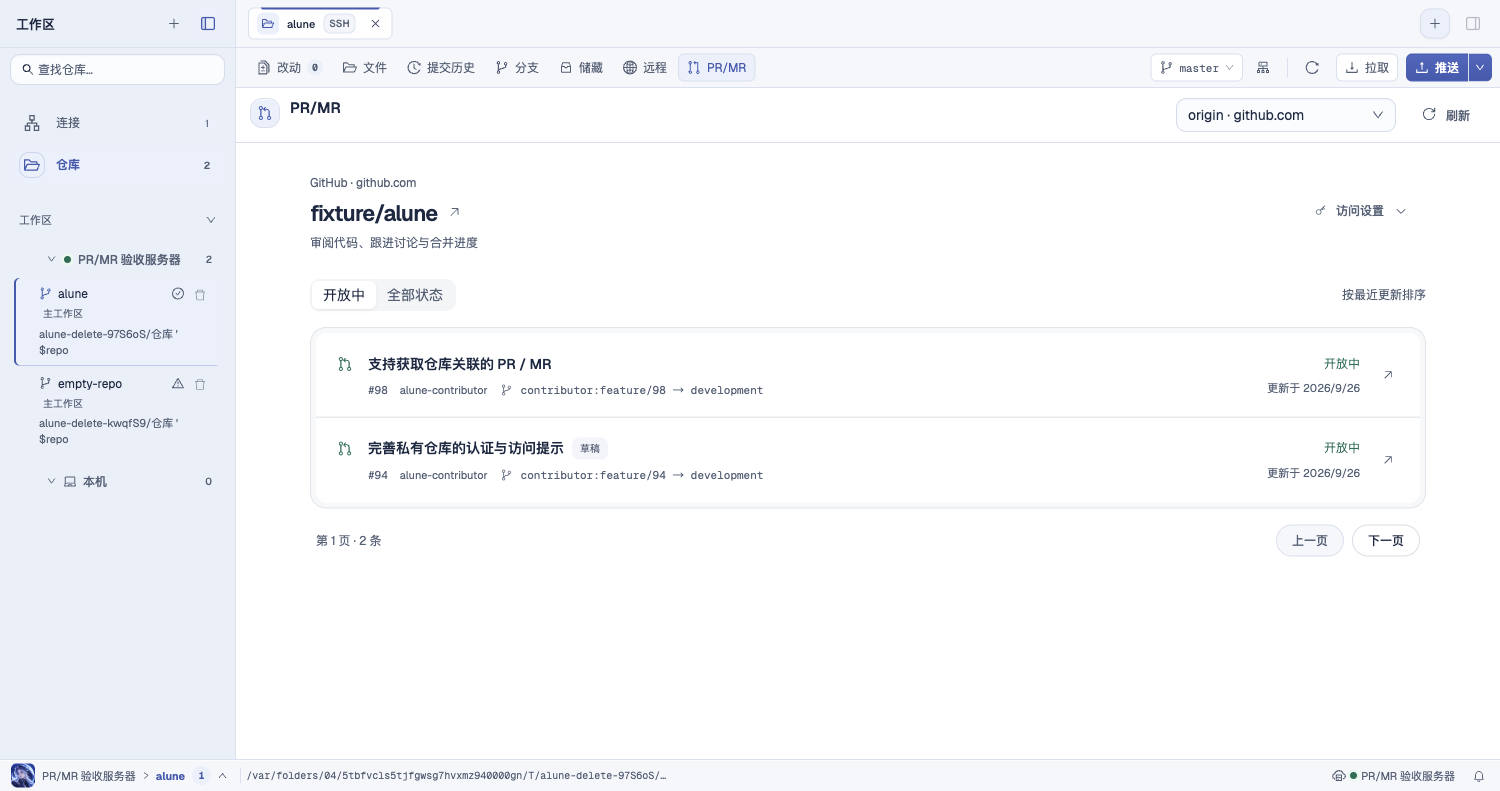The width and height of the screenshot is (1500, 791).
Task: Toggle the left sidebar panel icon
Action: point(208,23)
